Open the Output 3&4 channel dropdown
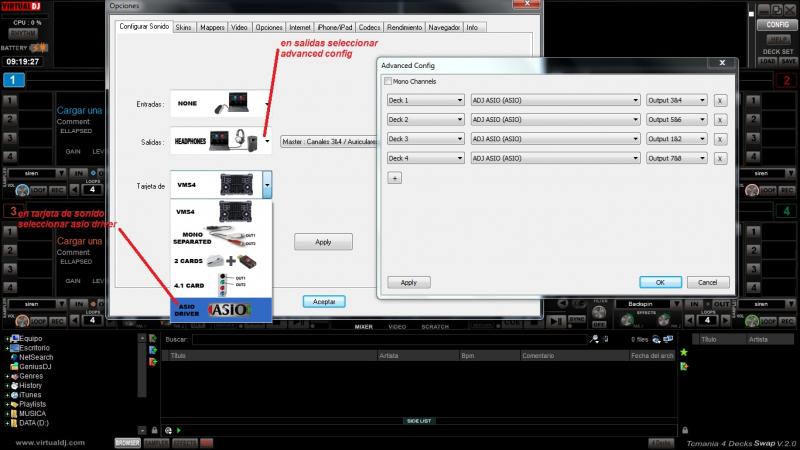Screen dimensions: 800x450 pyautogui.click(x=677, y=101)
